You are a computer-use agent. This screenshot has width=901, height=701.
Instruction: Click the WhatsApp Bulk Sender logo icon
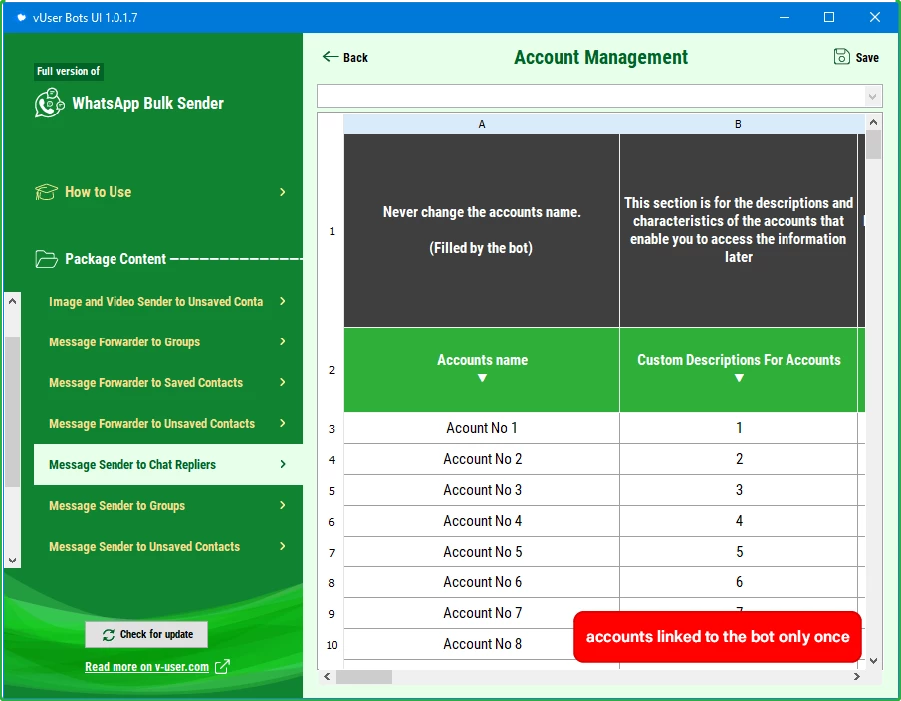(49, 103)
